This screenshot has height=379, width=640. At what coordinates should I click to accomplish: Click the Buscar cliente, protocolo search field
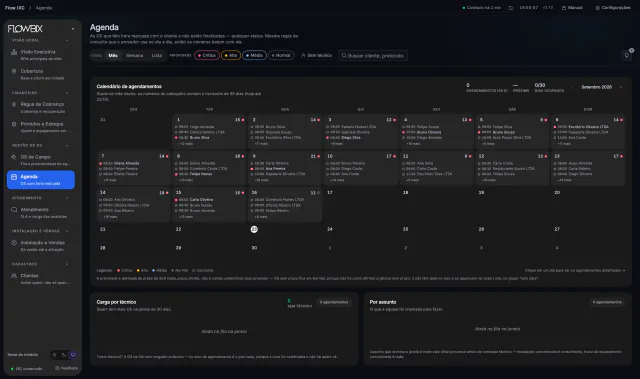373,55
